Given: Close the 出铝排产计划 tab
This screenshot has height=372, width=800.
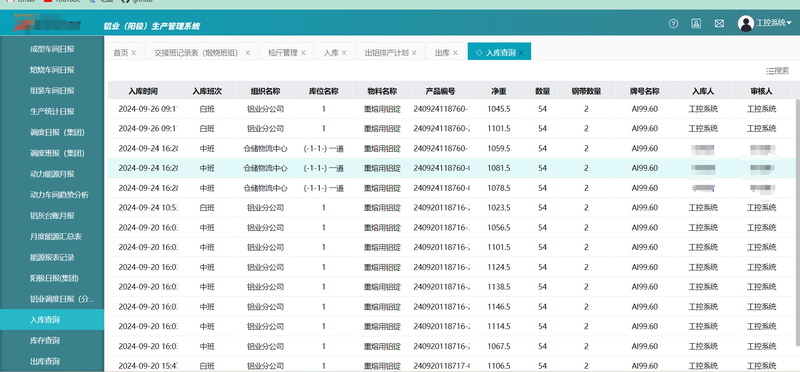Looking at the screenshot, I should [x=414, y=53].
